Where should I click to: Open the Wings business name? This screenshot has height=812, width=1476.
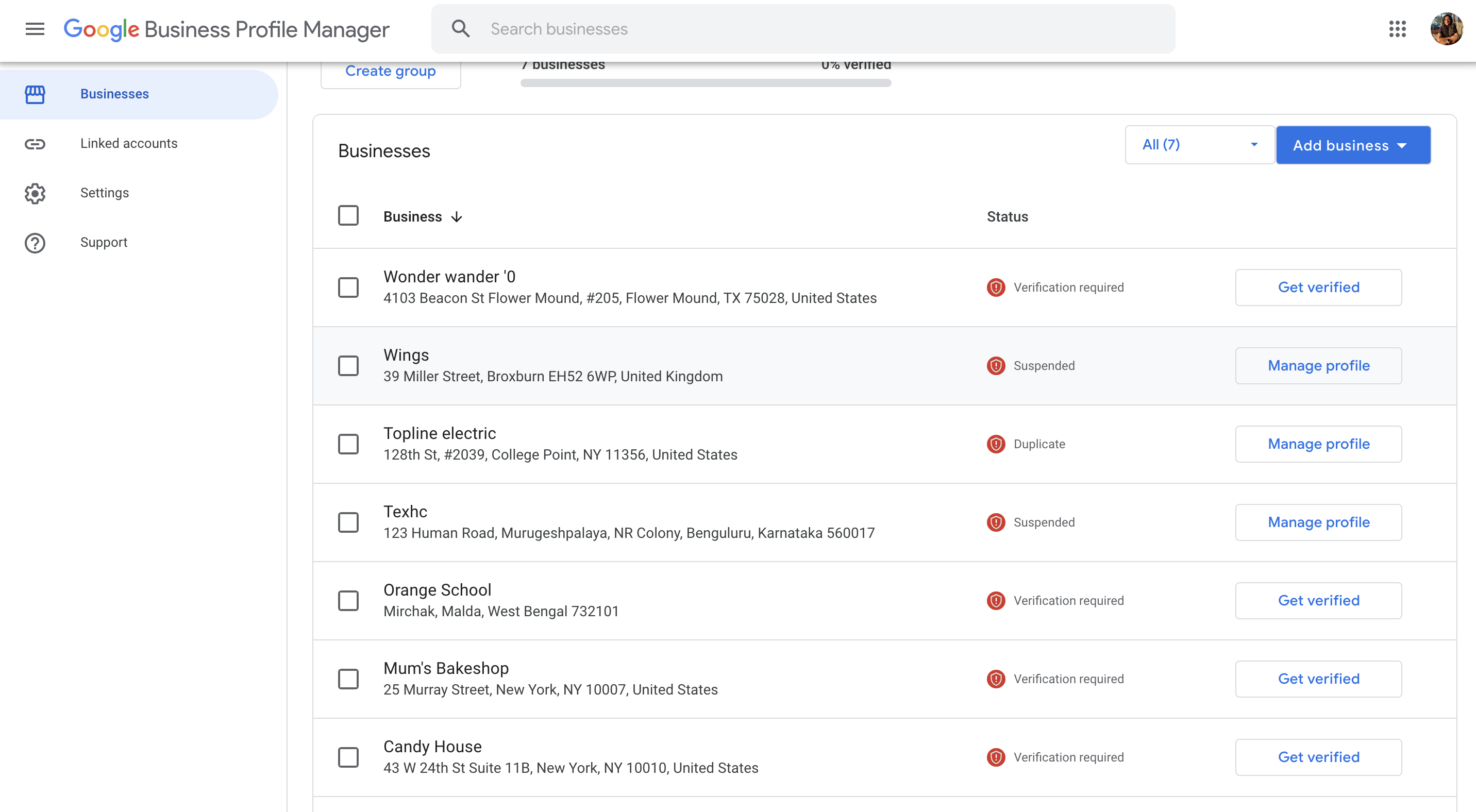(406, 356)
